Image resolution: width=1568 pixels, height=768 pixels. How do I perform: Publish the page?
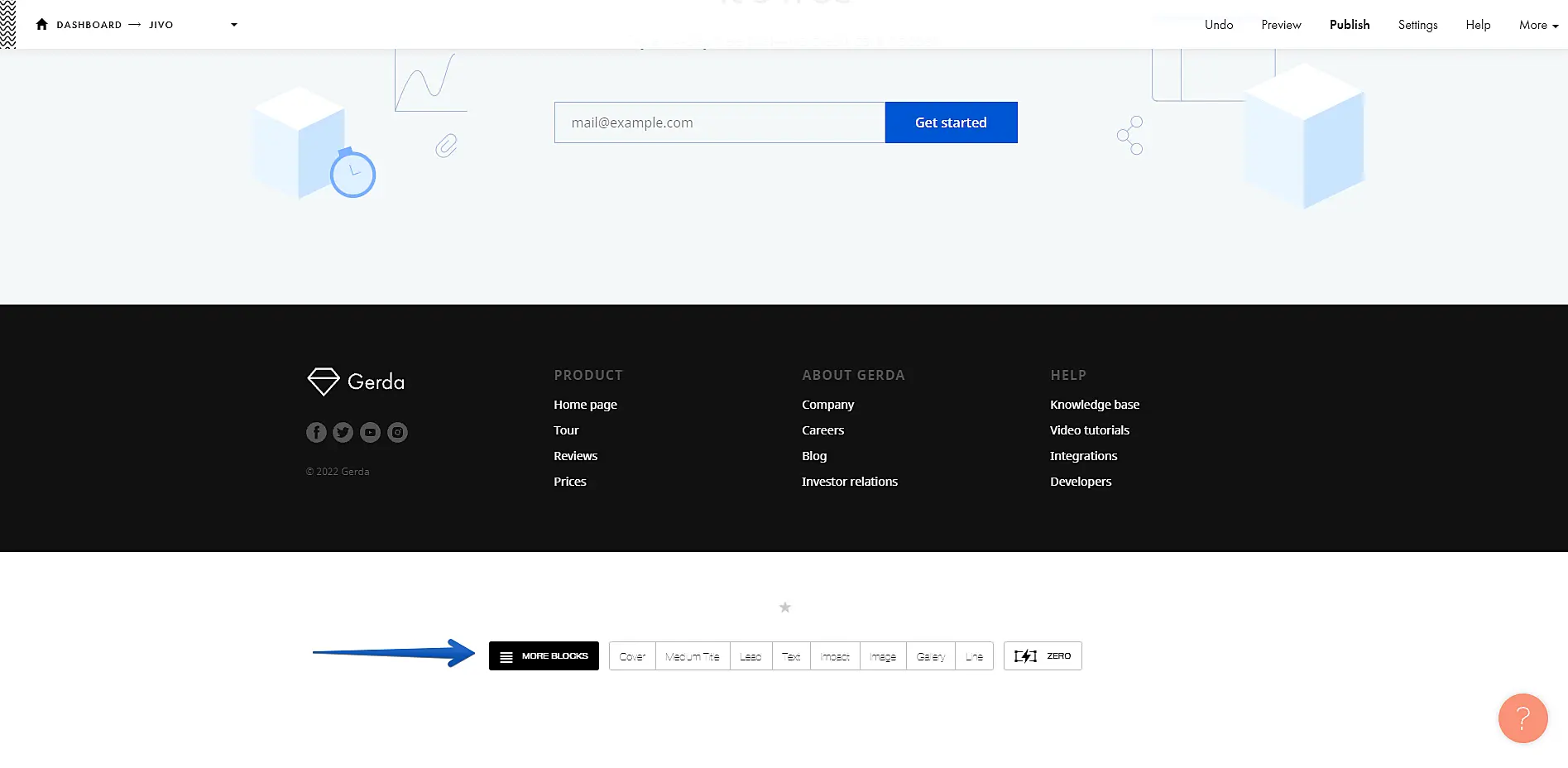pyautogui.click(x=1350, y=25)
